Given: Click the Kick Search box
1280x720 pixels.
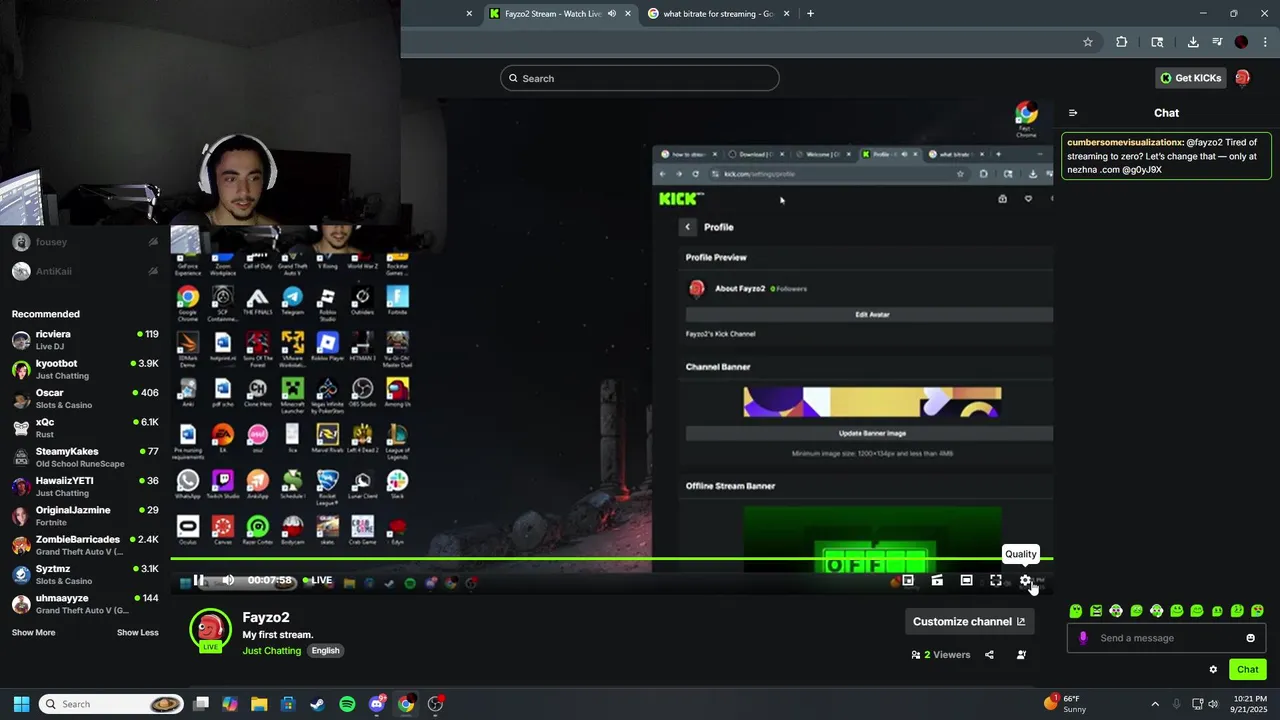Looking at the screenshot, I should click(640, 78).
